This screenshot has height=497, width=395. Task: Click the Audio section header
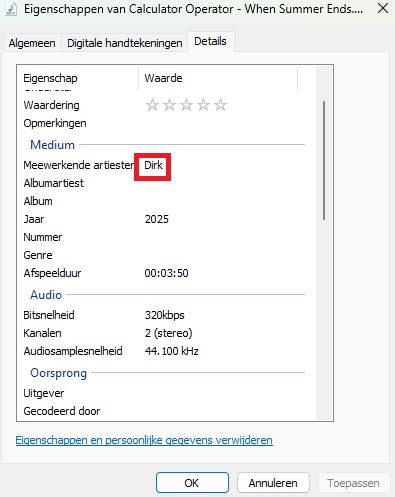point(46,295)
